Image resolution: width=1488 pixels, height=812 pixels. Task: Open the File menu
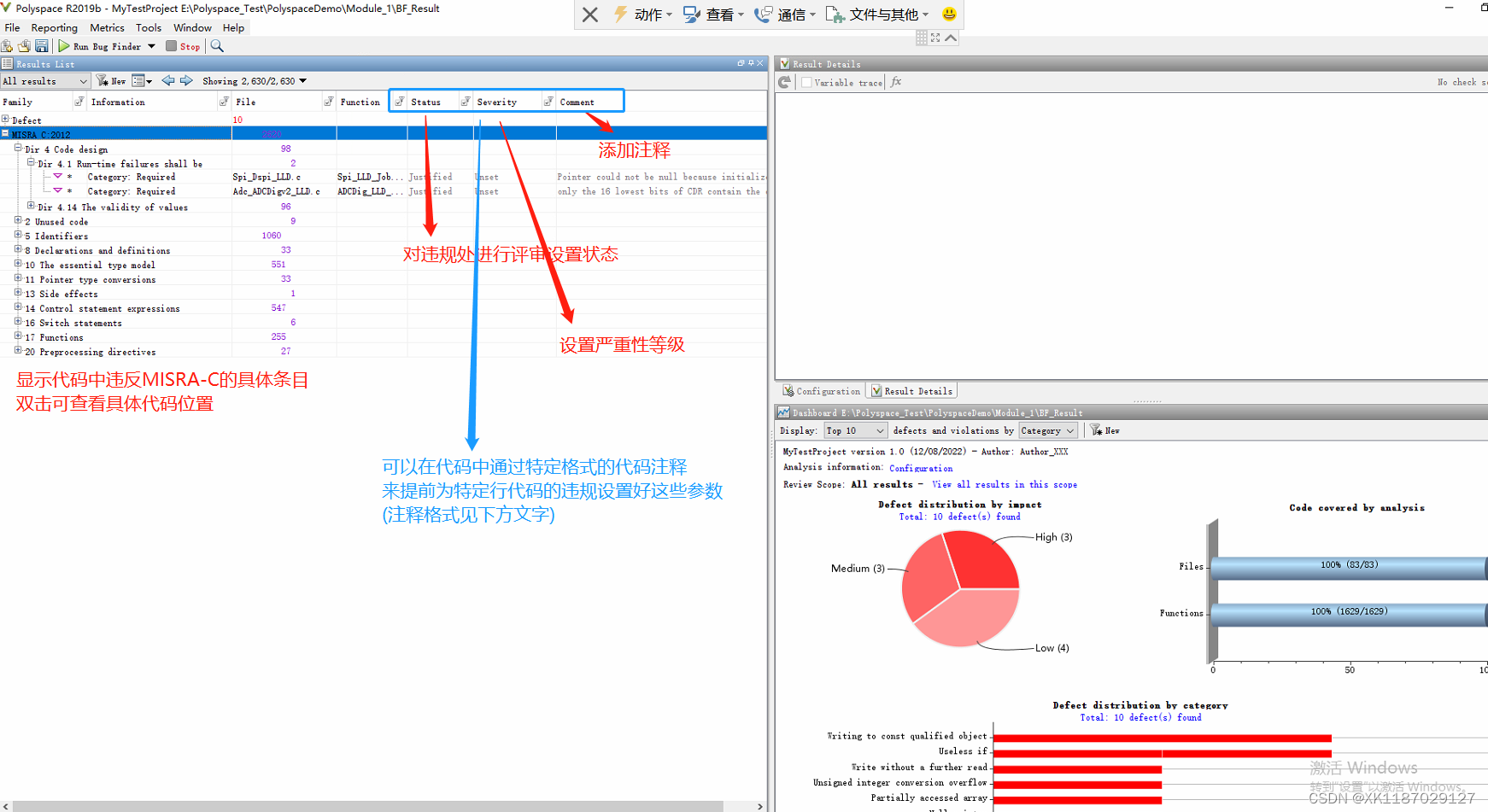tap(12, 27)
